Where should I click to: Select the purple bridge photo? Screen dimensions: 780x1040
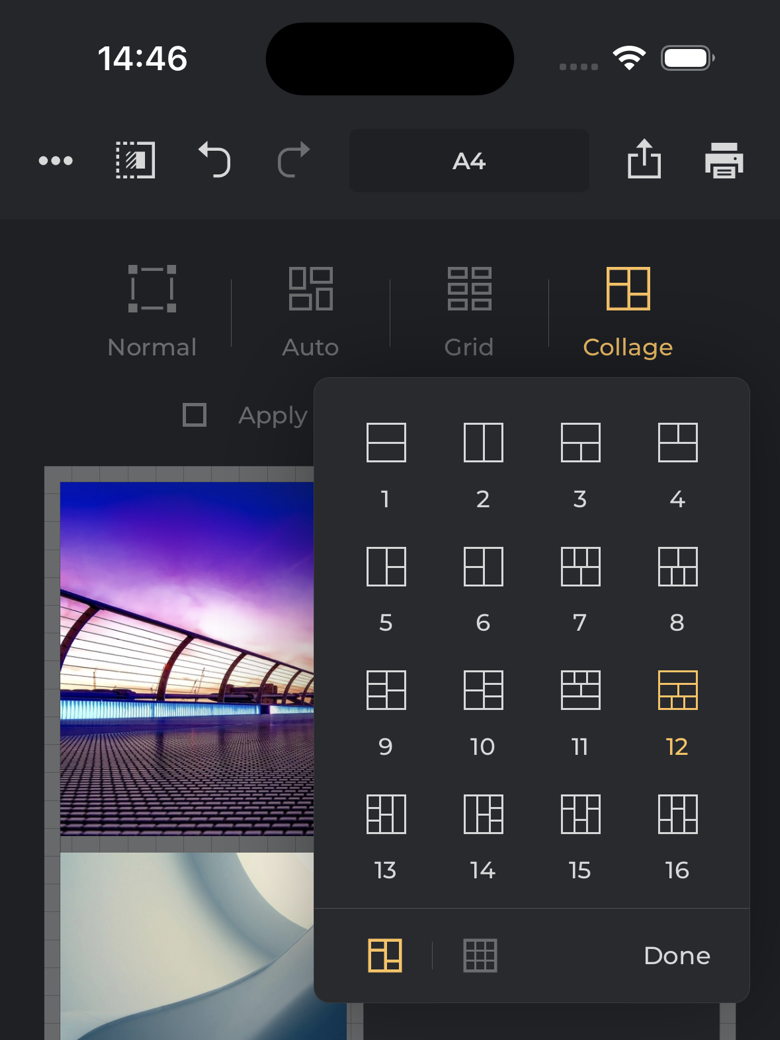tap(187, 658)
